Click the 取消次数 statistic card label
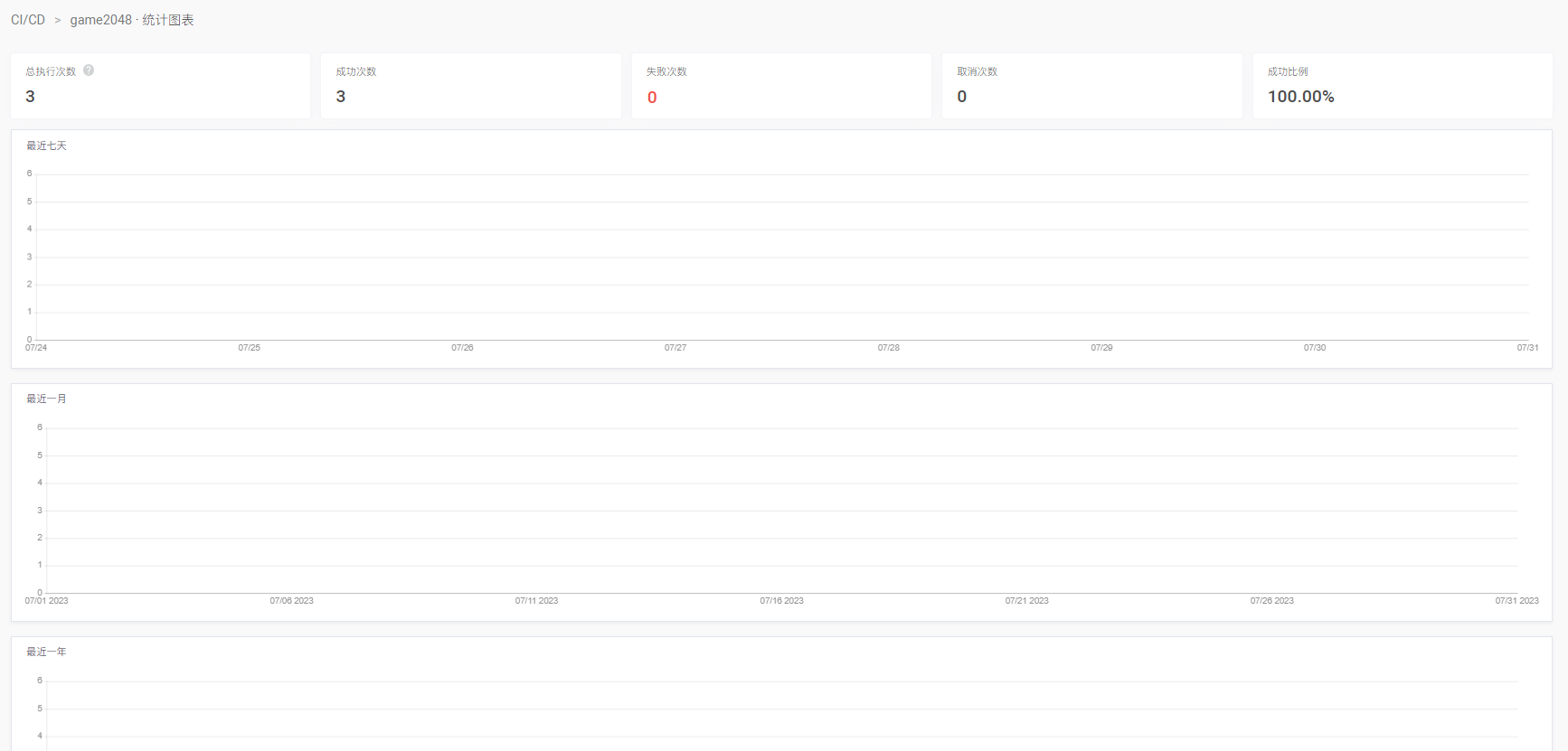Screen dimensions: 1568x751 [x=978, y=71]
